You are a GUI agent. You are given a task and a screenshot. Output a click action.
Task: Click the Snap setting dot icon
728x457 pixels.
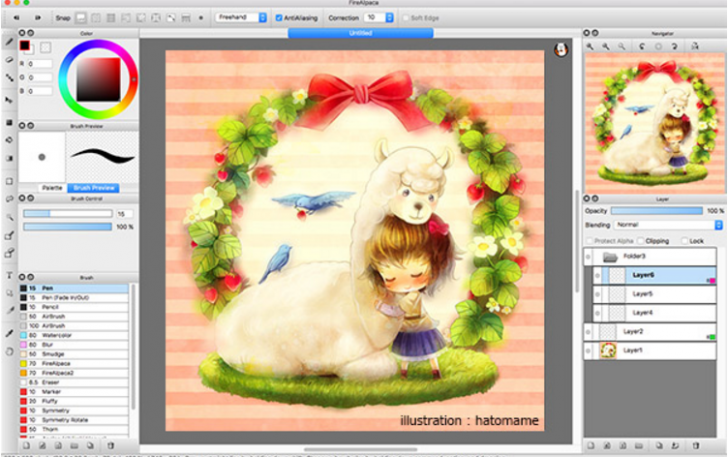pos(201,18)
